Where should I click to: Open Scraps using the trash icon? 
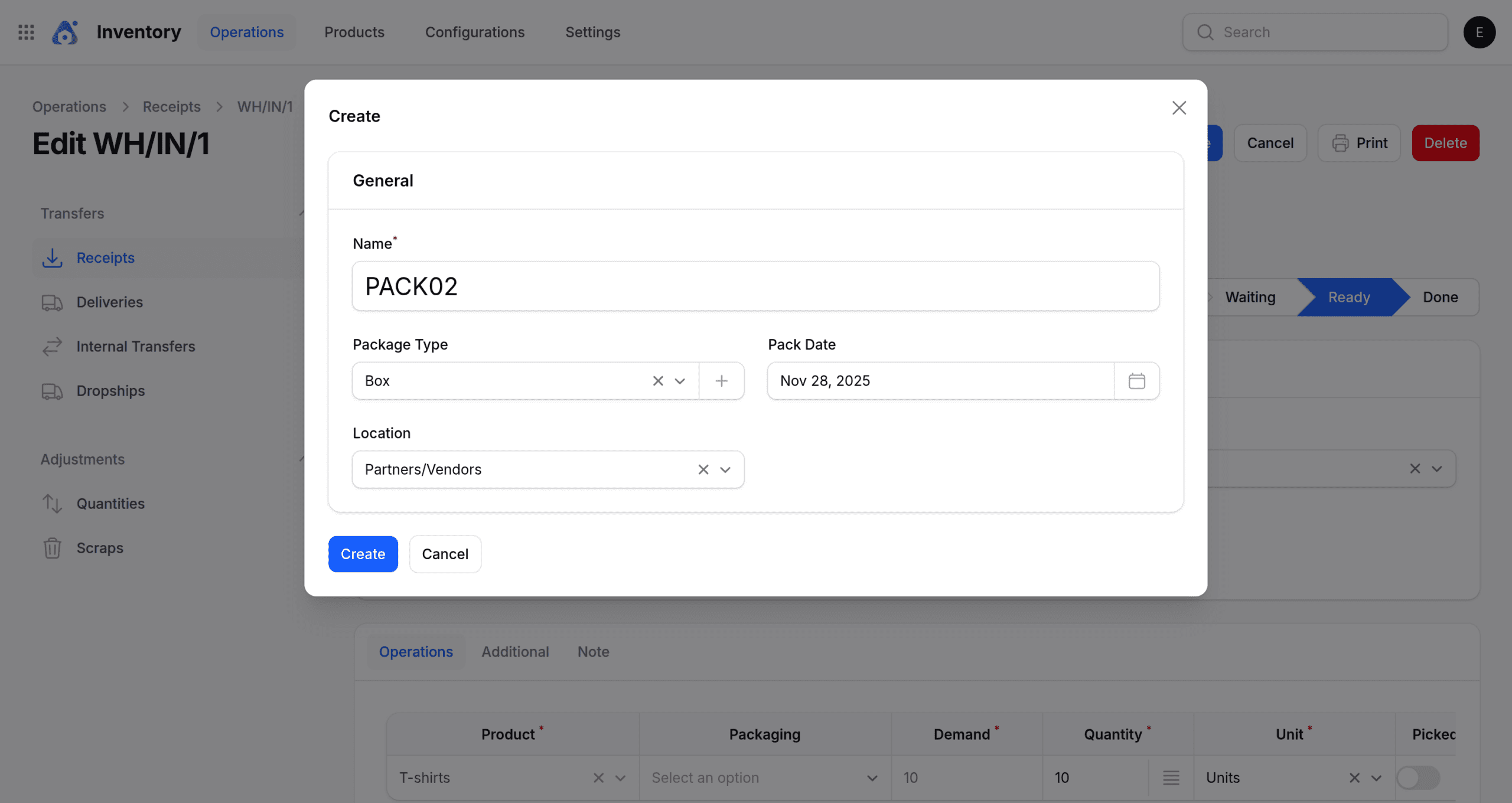(53, 548)
